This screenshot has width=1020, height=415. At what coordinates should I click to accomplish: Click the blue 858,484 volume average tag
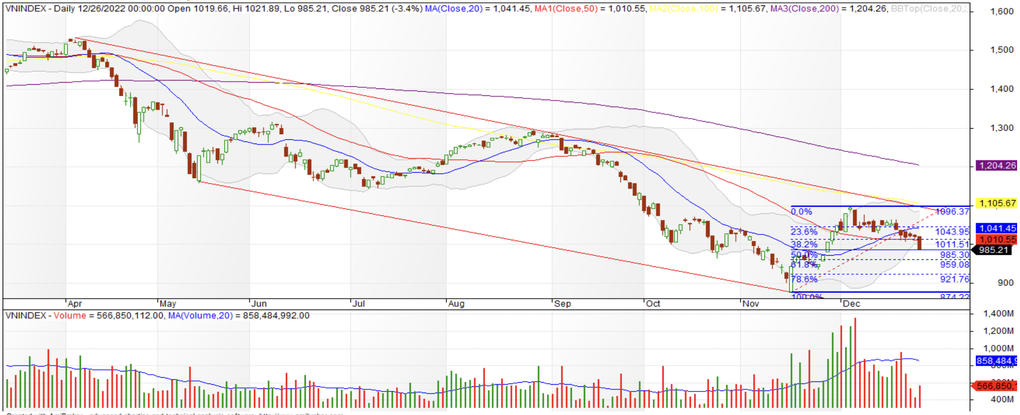tap(997, 360)
